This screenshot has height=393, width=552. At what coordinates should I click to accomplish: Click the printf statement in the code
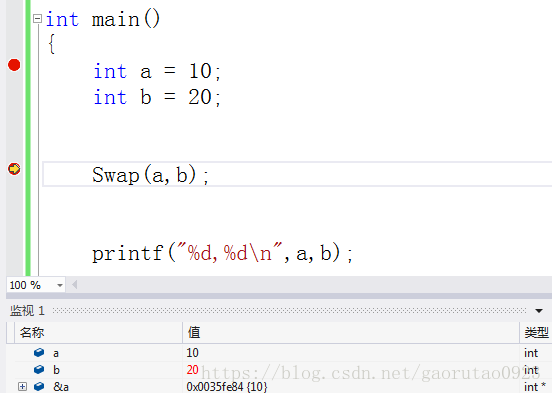pos(222,253)
